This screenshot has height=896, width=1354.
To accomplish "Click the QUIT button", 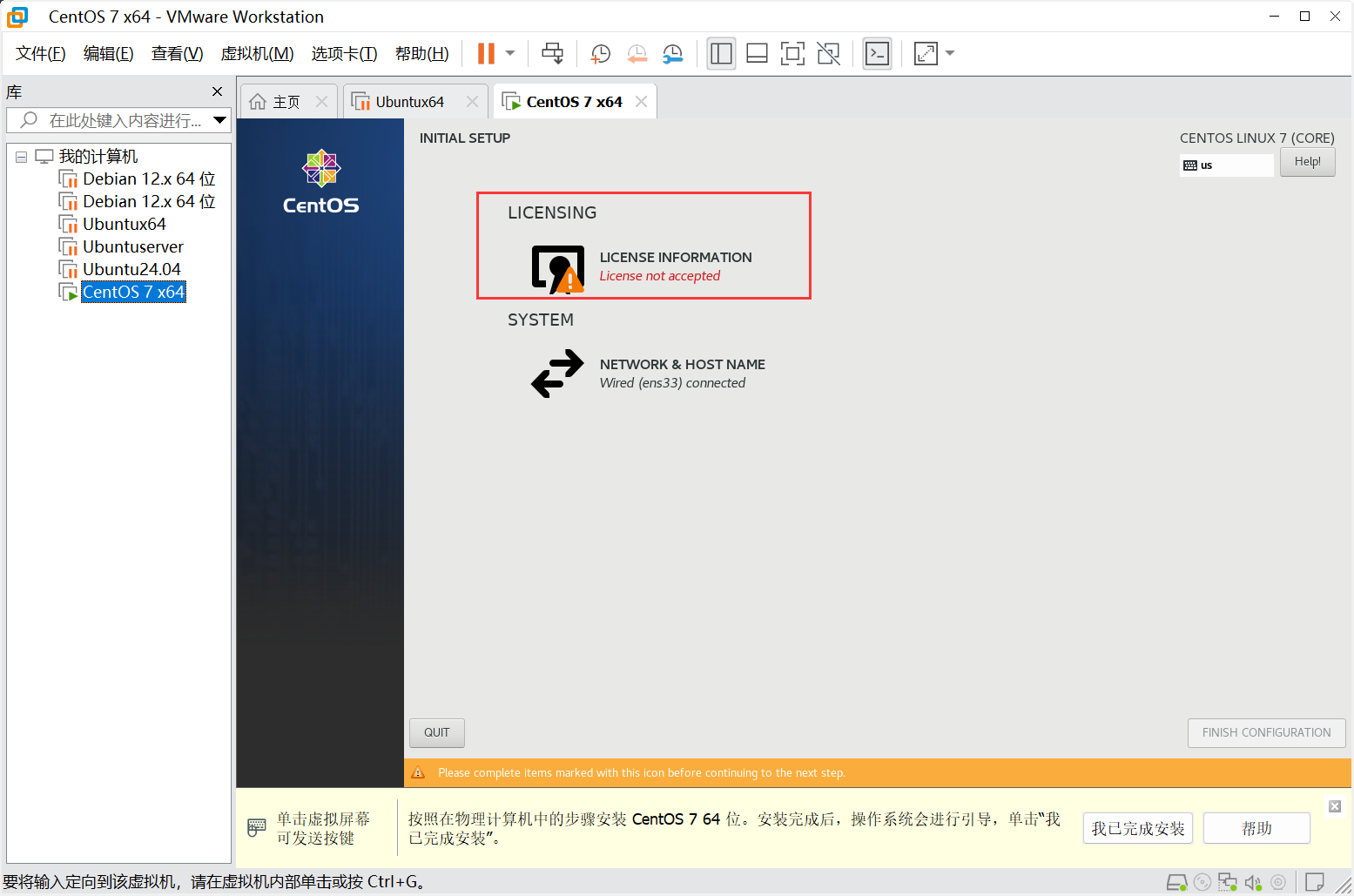I will pos(437,733).
